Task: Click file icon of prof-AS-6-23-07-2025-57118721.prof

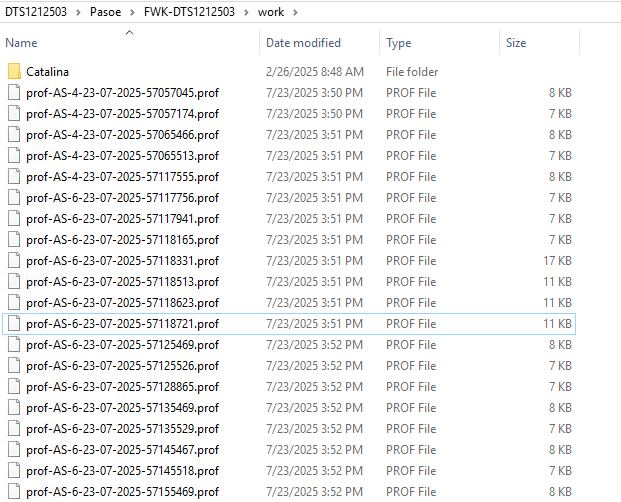Action: tap(14, 323)
